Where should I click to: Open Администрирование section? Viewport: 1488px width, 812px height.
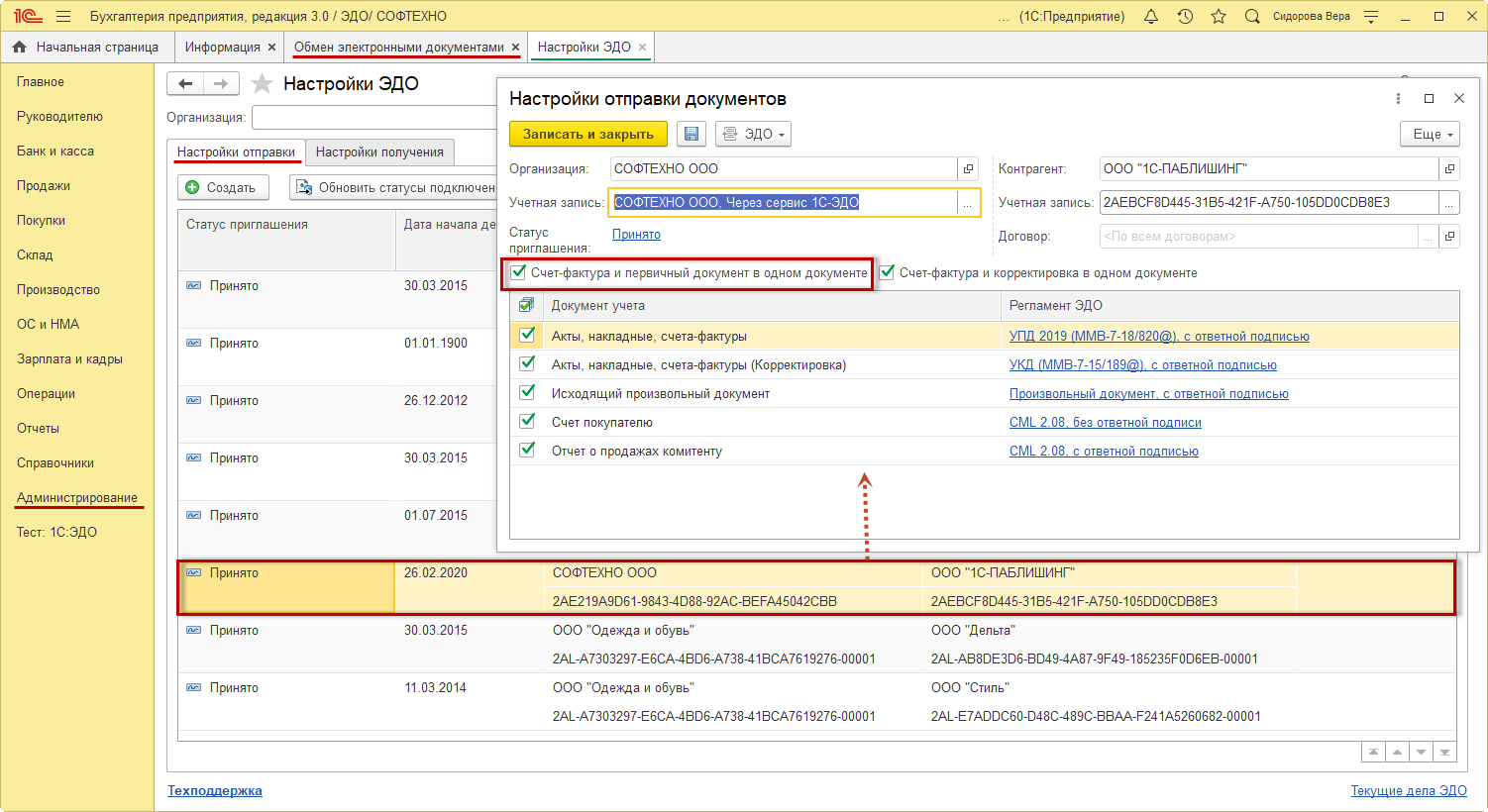point(77,498)
